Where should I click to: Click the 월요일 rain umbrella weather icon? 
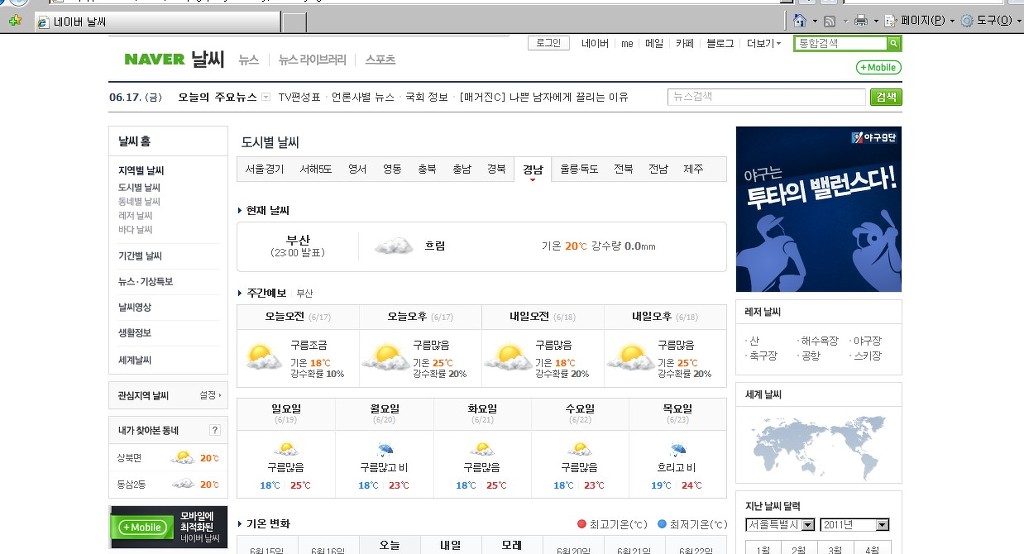coord(384,449)
